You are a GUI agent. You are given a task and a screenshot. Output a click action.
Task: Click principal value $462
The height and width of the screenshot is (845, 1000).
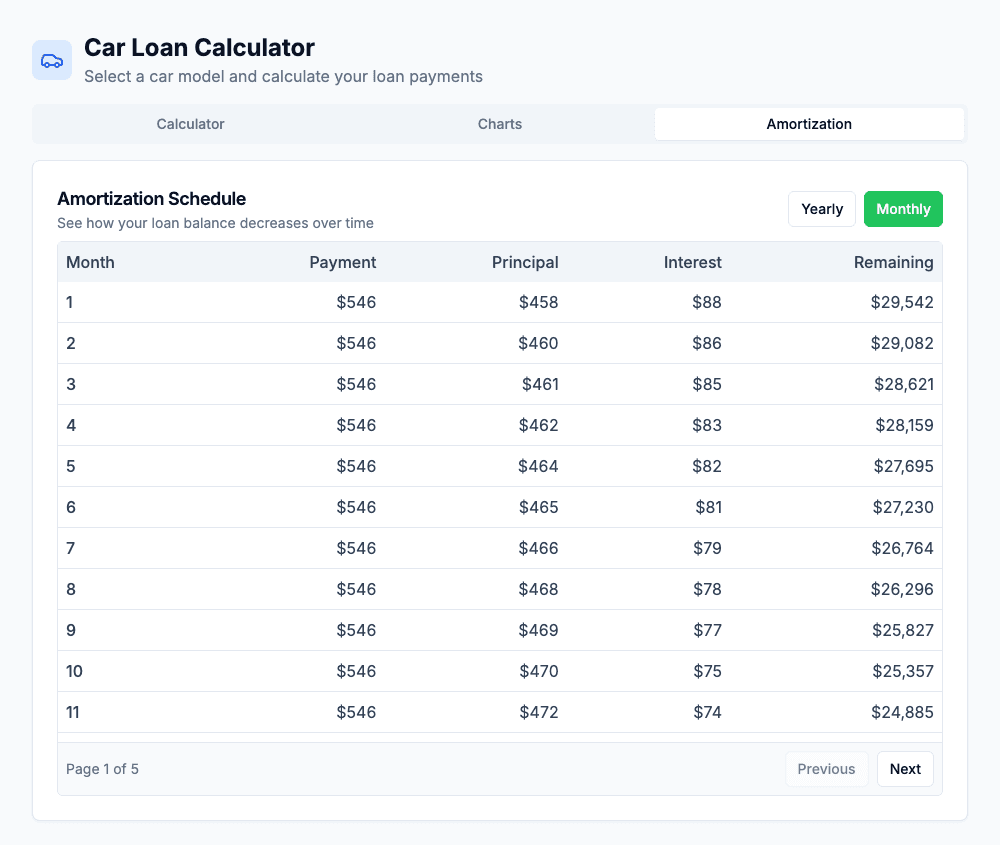pos(538,425)
